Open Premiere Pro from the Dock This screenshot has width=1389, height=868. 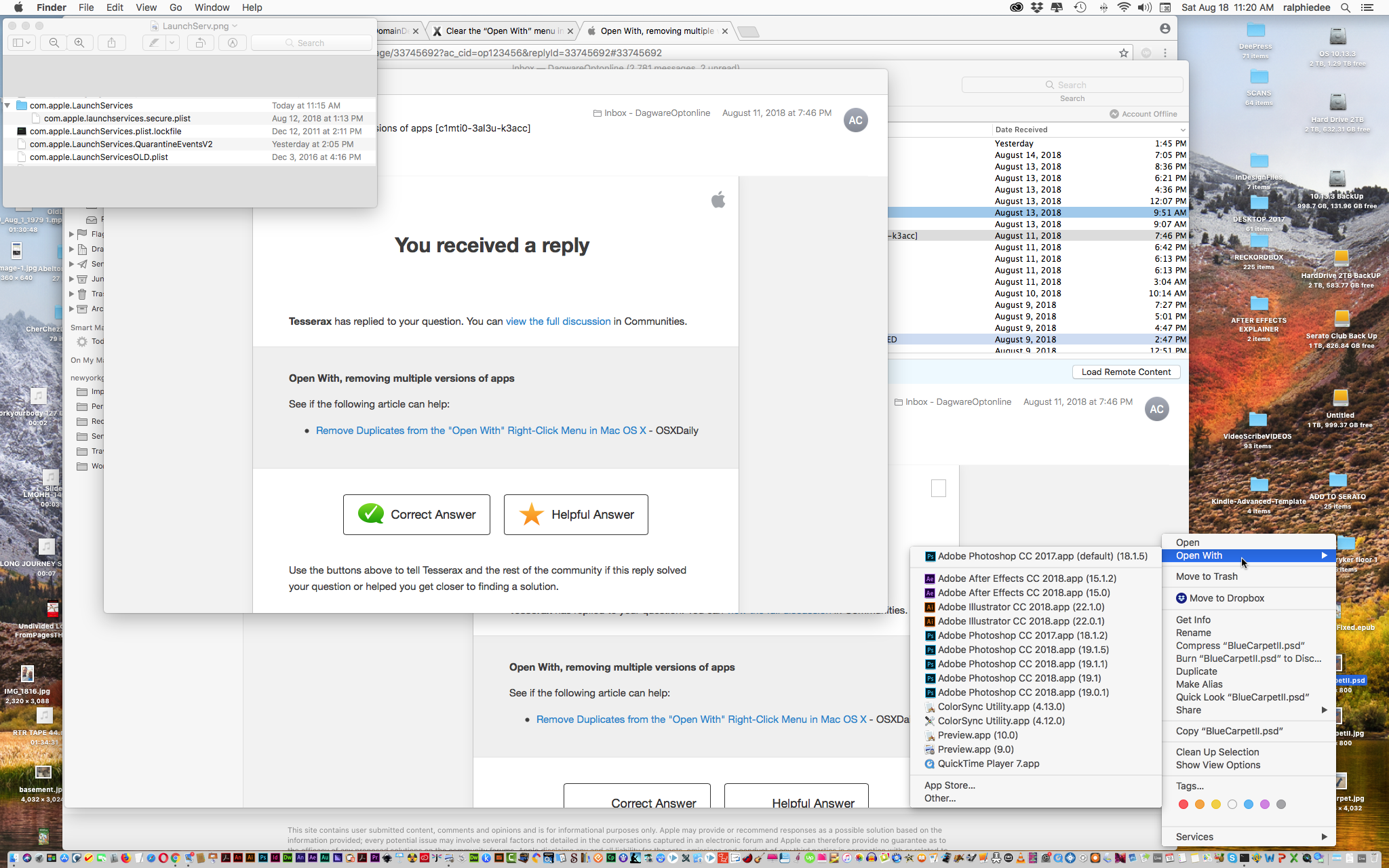(375, 860)
